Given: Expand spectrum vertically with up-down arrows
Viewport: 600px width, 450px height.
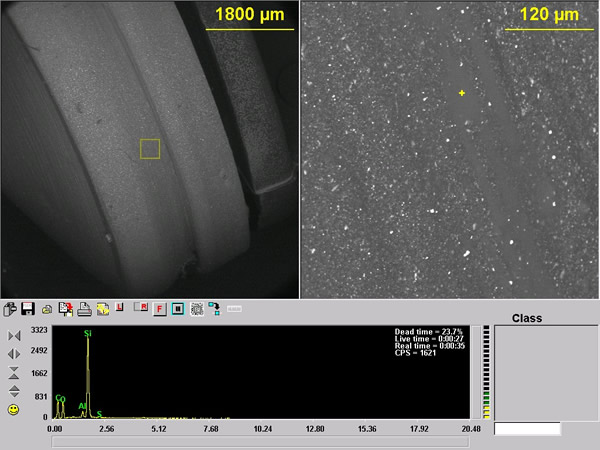Looking at the screenshot, I should click(x=14, y=391).
